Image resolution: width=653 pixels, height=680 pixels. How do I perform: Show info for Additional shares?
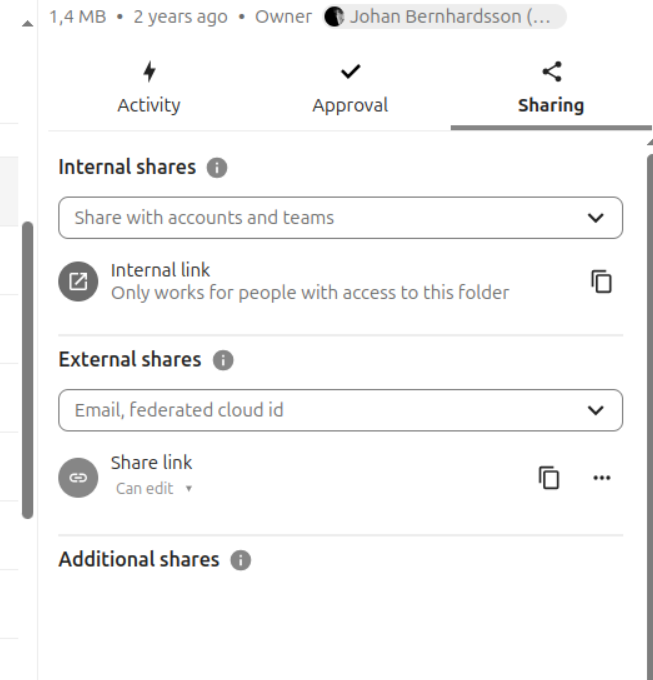240,560
